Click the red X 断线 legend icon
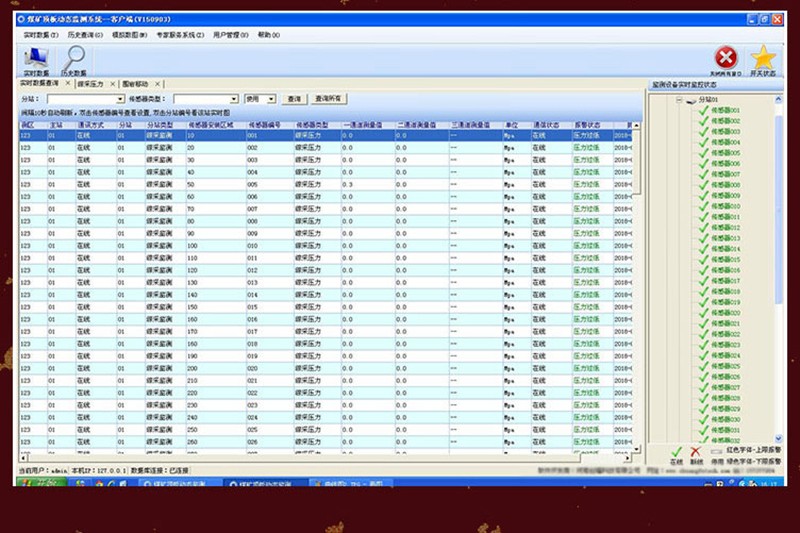The height and width of the screenshot is (533, 800). (x=695, y=452)
